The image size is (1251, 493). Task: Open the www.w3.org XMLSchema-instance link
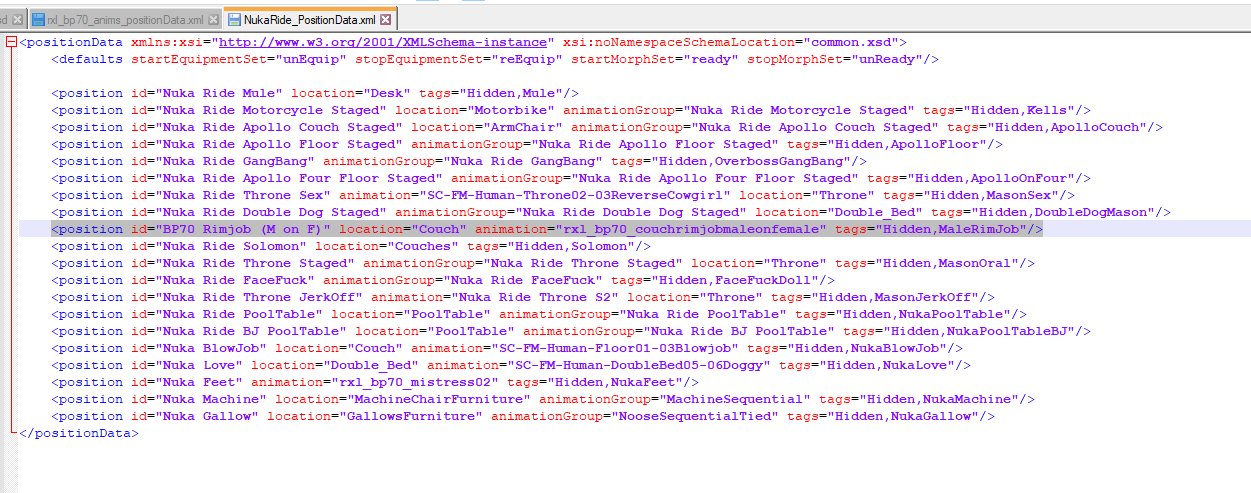tap(384, 43)
